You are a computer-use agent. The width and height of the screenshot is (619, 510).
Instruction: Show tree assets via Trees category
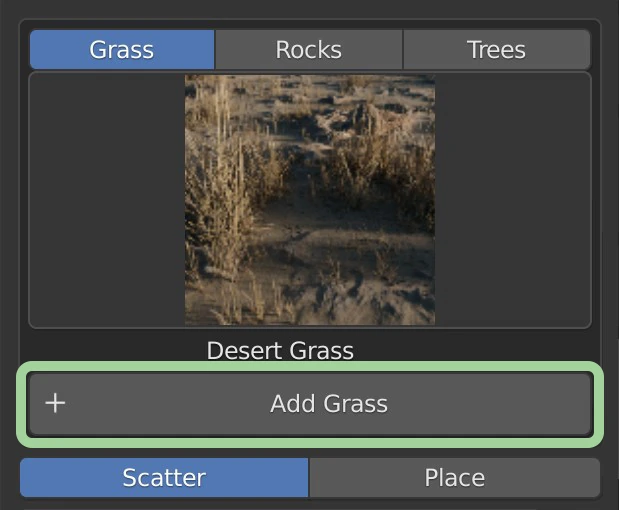pos(496,49)
